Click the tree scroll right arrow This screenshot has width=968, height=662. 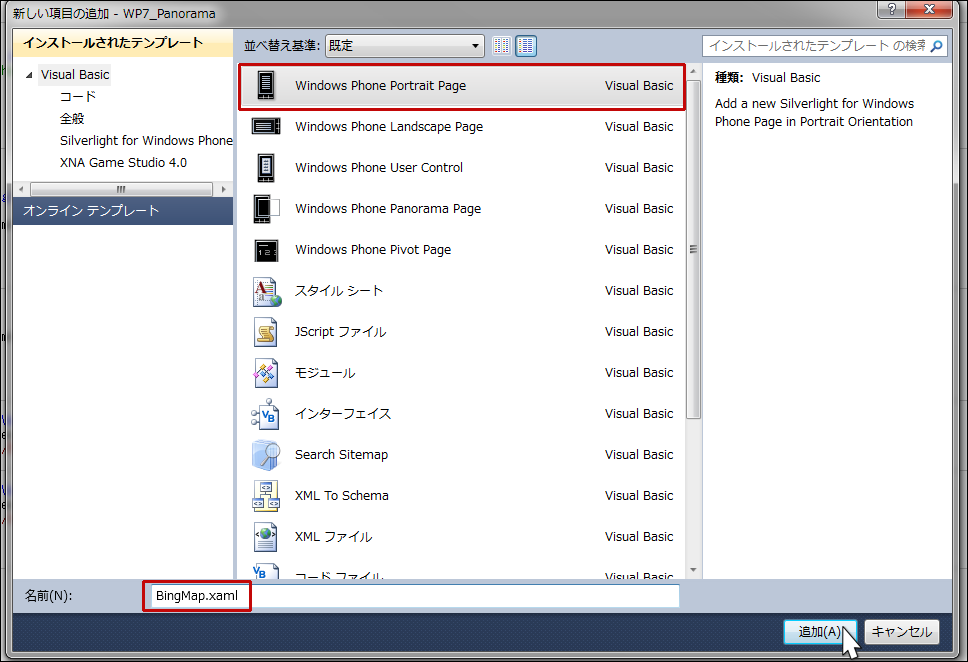[x=223, y=189]
